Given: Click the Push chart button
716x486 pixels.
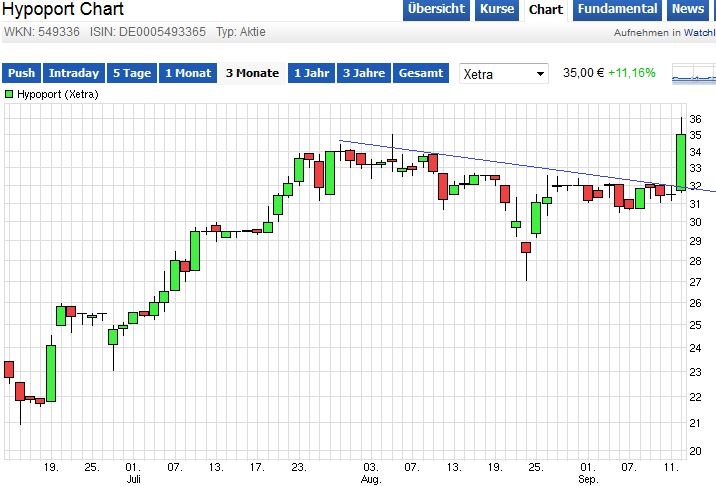Looking at the screenshot, I should [x=21, y=73].
